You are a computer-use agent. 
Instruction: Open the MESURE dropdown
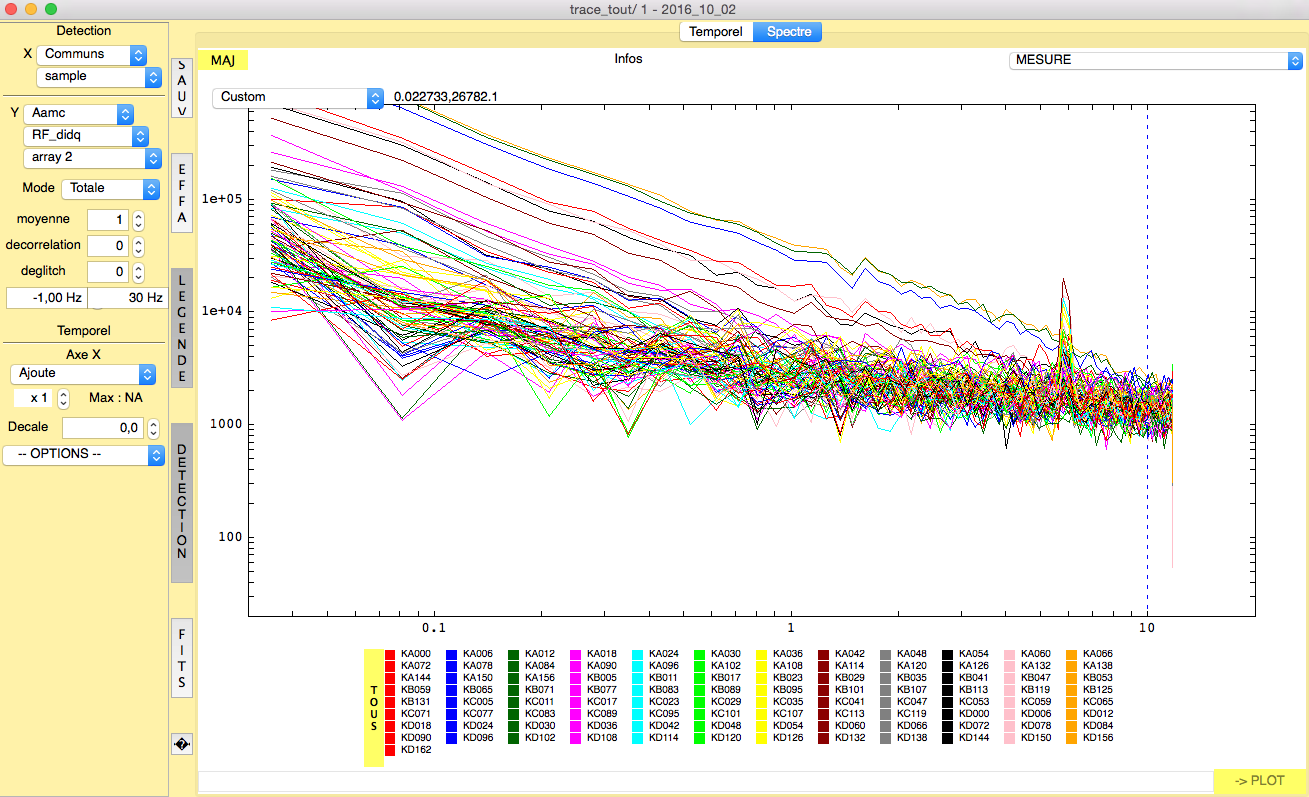1155,60
